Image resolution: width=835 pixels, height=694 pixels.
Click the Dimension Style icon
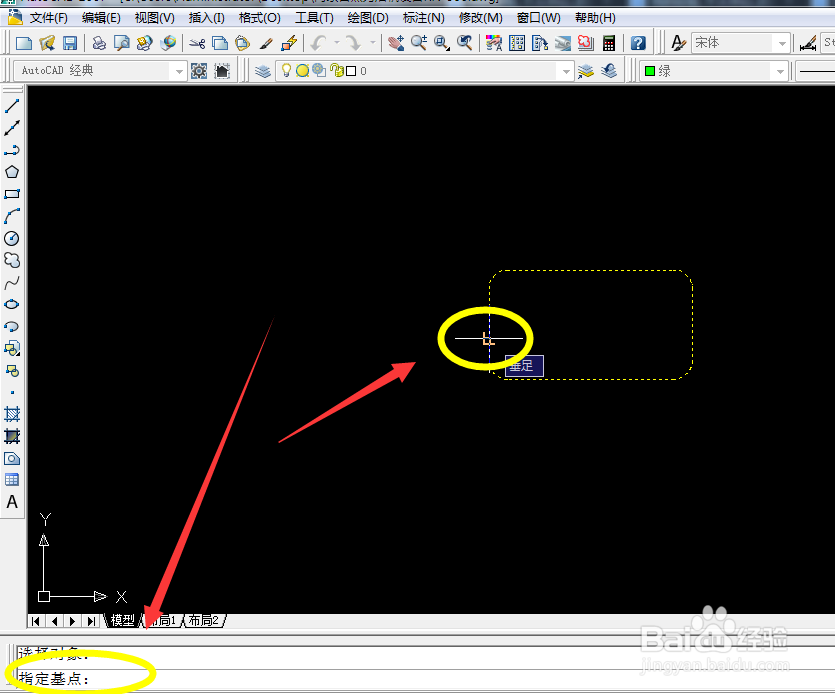[808, 43]
